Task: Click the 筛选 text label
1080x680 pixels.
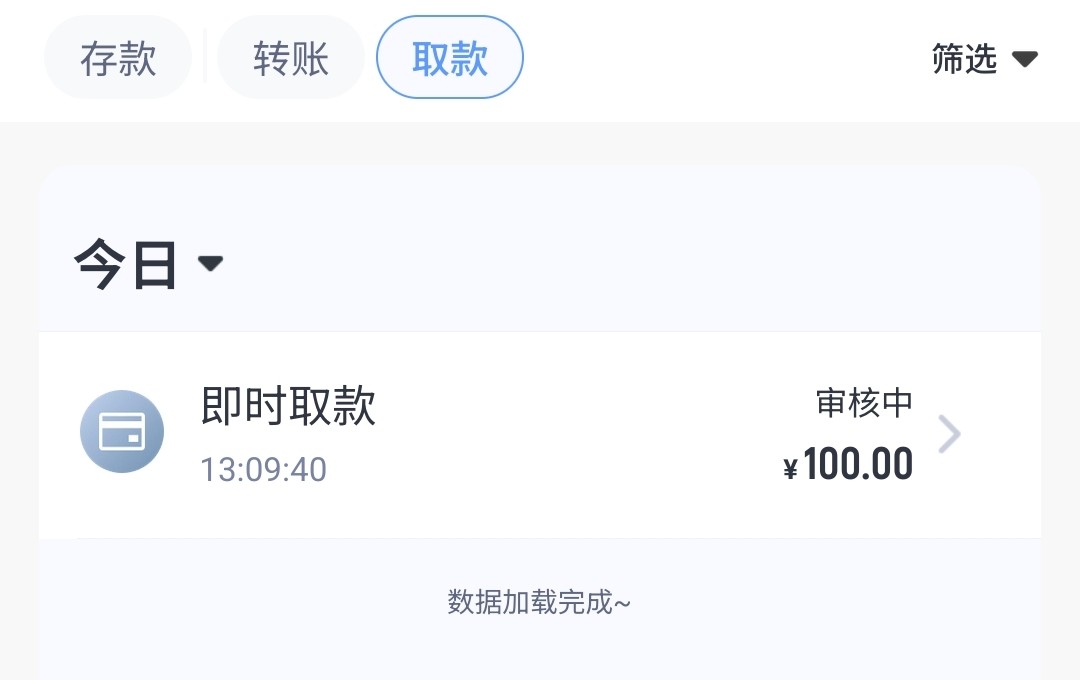Action: 965,59
